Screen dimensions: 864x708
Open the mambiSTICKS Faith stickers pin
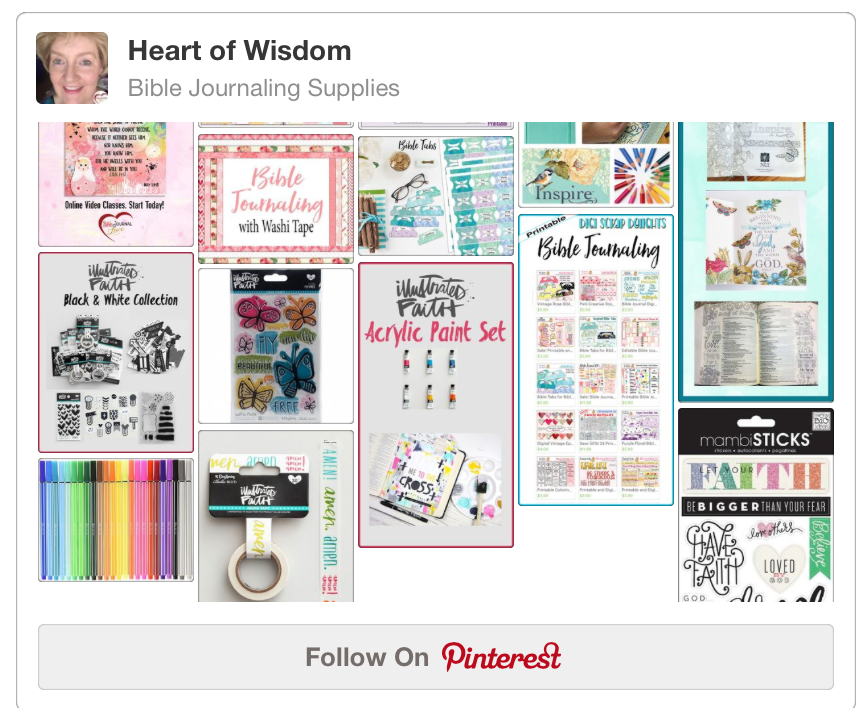(755, 505)
